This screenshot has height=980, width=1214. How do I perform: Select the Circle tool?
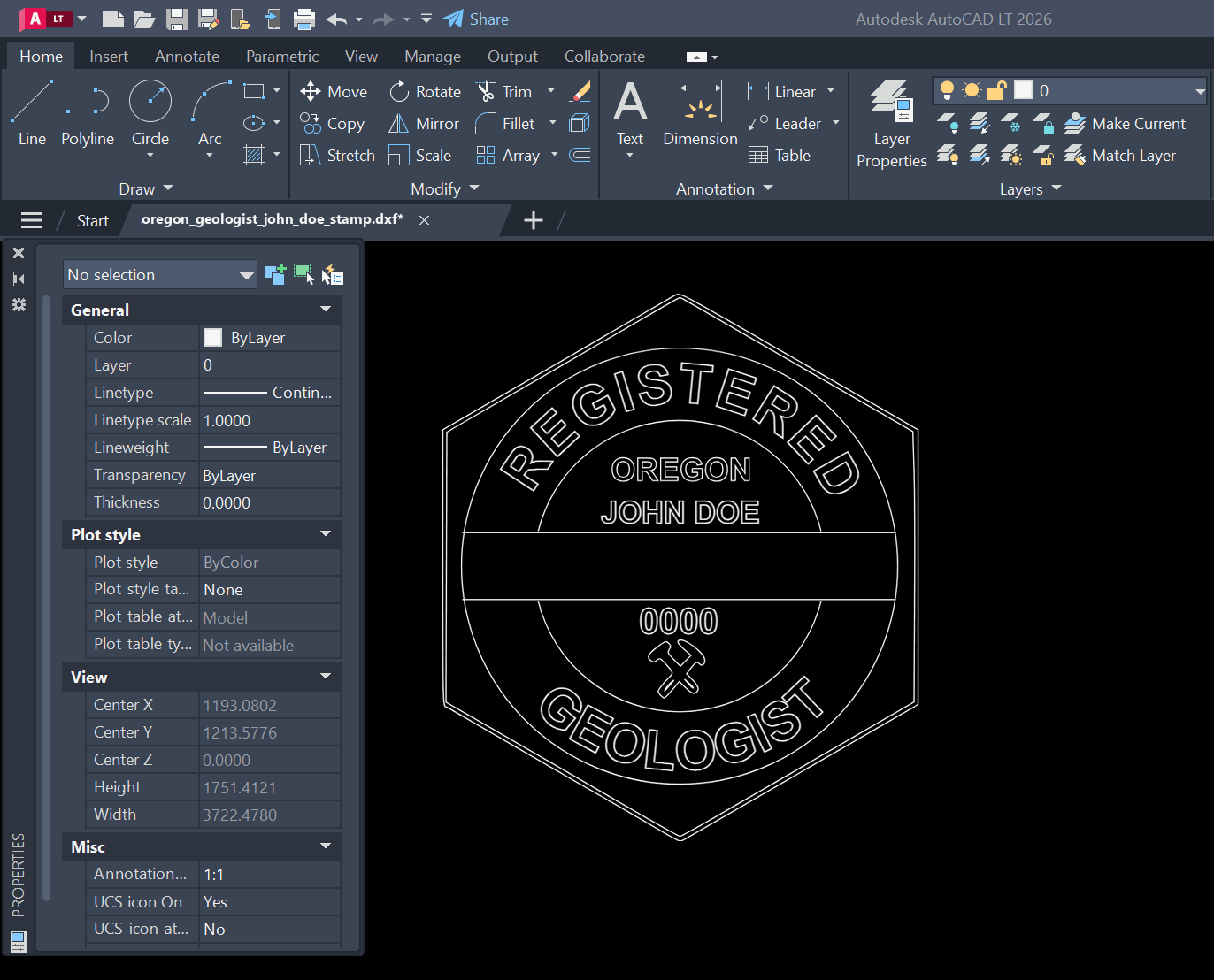point(150,113)
